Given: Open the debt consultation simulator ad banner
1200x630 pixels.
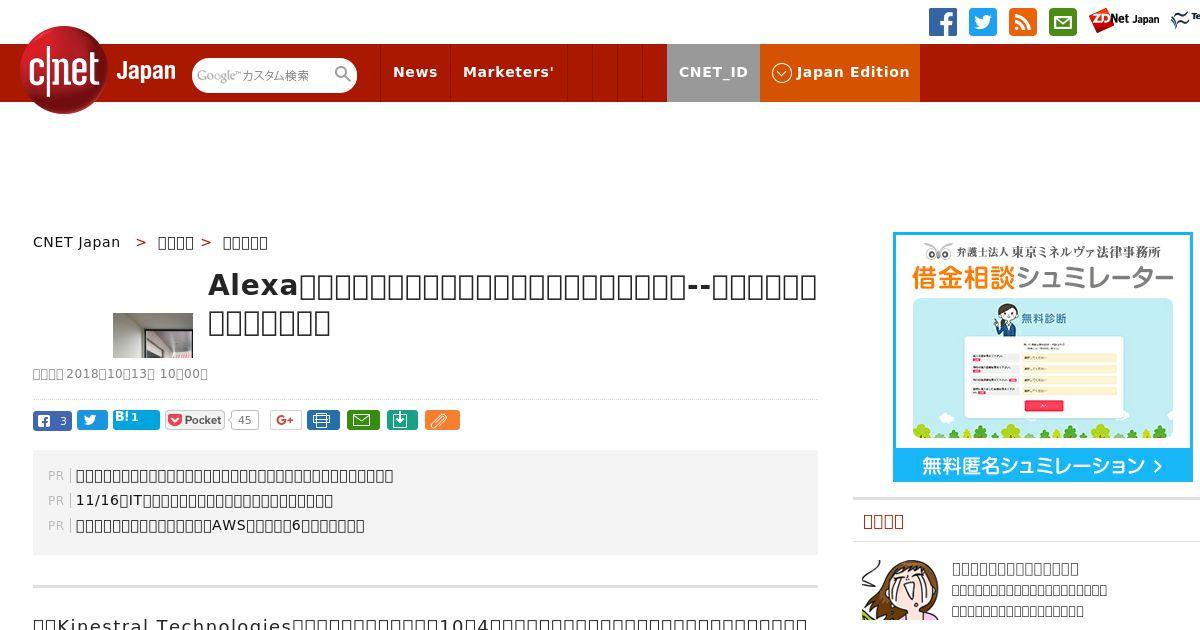Looking at the screenshot, I should coord(1043,357).
